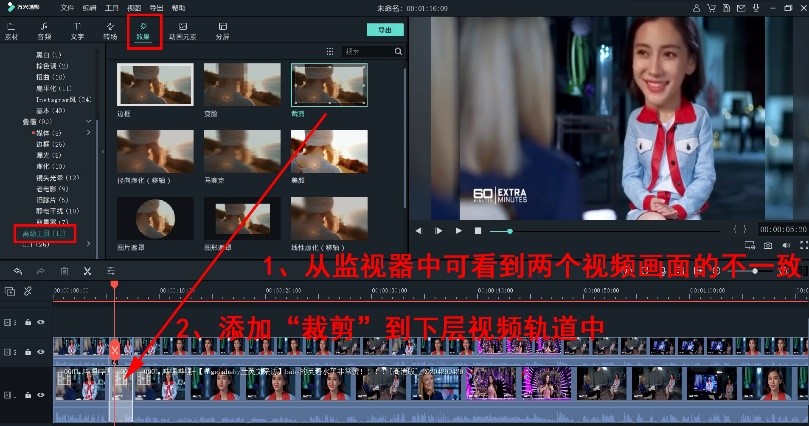This screenshot has height=426, width=809.
Task: Collapse the category panel via side handle
Action: click(102, 152)
